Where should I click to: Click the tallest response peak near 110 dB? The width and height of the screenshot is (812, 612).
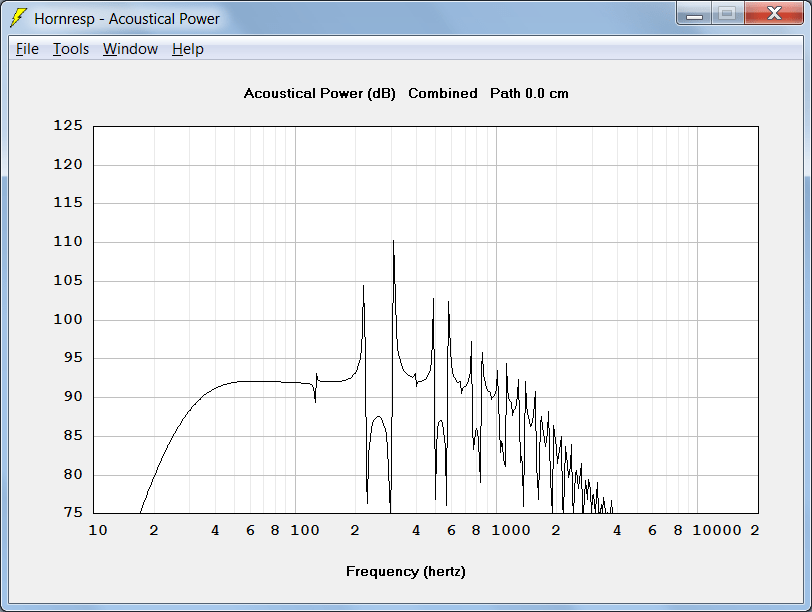(x=394, y=241)
